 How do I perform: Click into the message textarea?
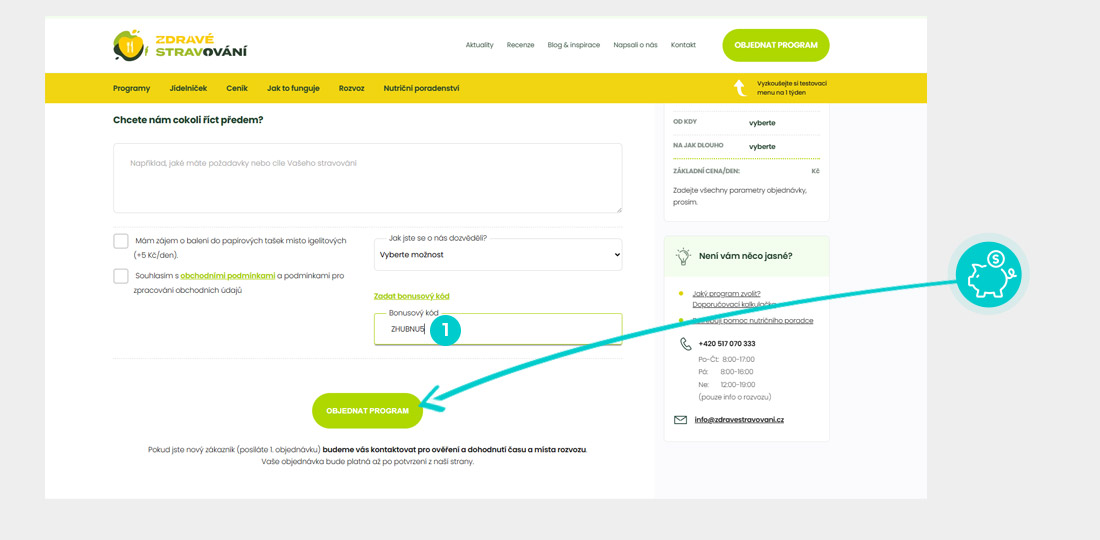[367, 178]
